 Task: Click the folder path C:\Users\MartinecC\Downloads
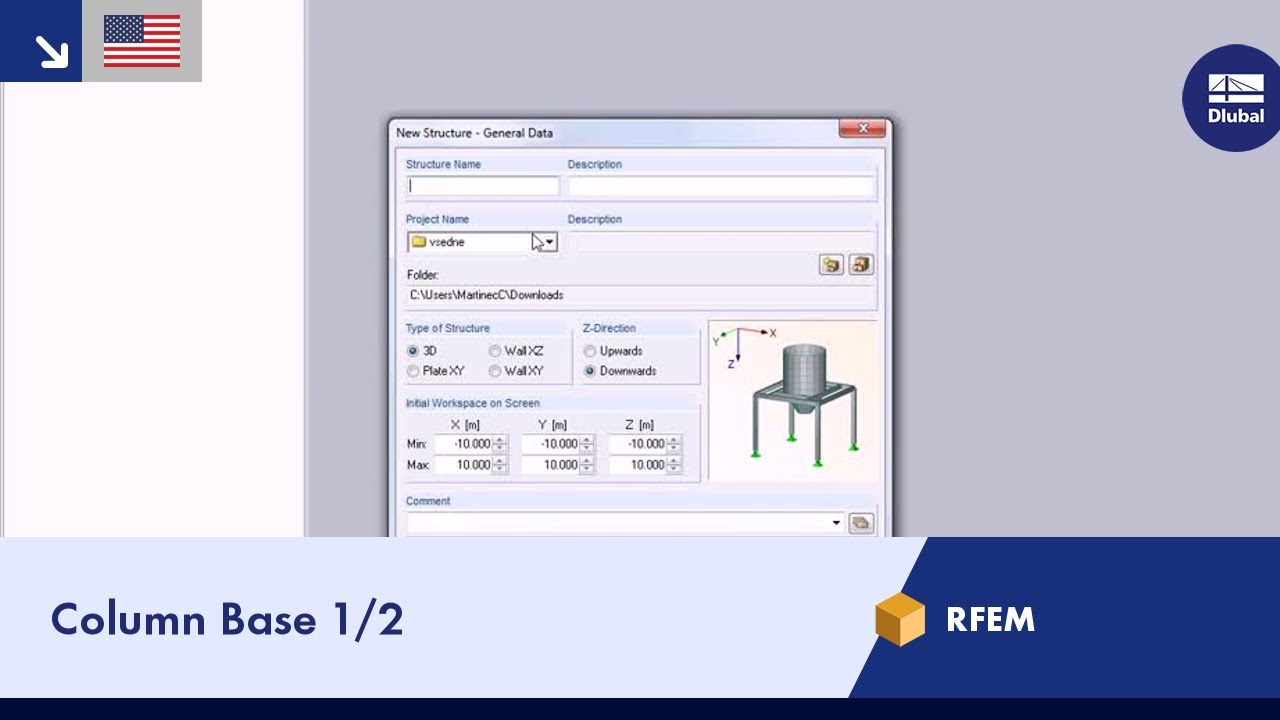pos(486,295)
